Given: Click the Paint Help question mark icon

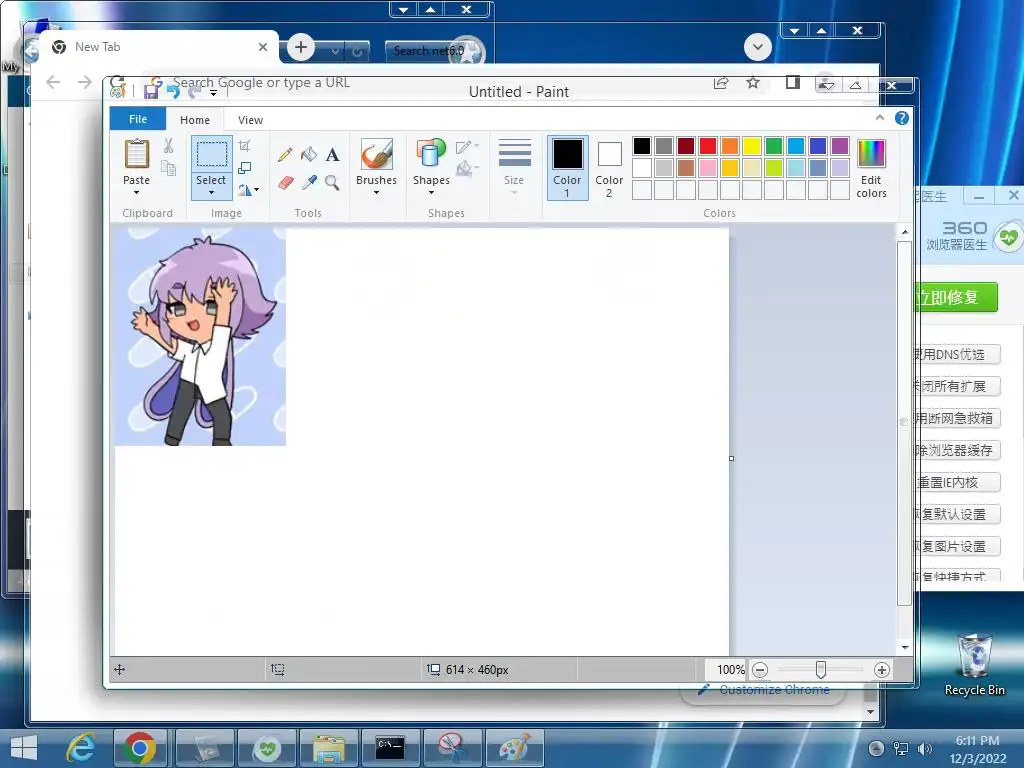Looking at the screenshot, I should (x=902, y=118).
